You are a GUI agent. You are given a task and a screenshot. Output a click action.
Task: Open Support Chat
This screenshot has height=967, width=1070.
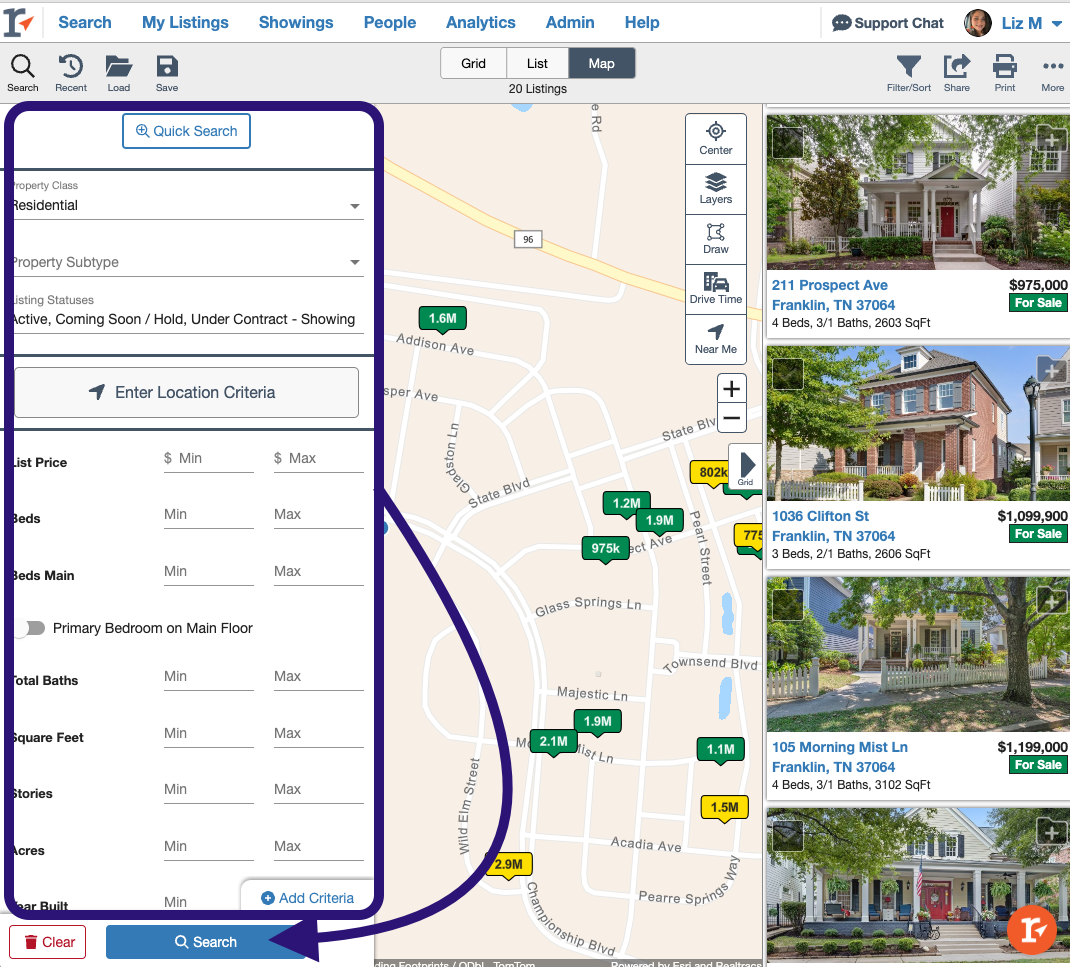point(887,23)
